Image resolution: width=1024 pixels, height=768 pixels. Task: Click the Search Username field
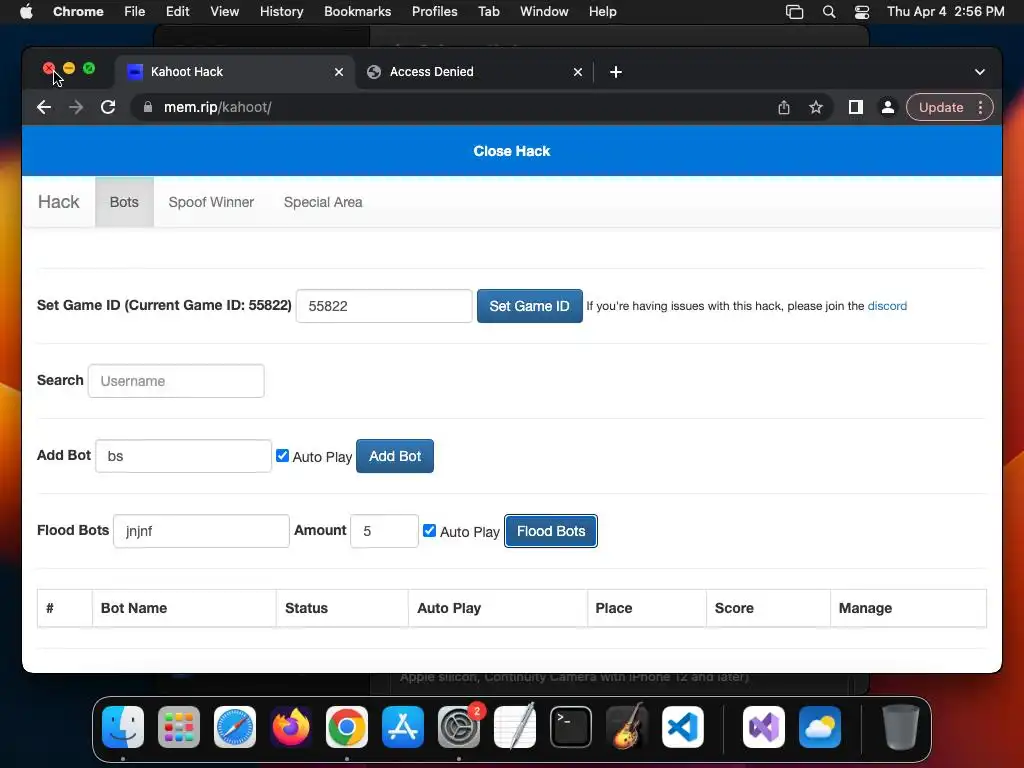coord(176,381)
